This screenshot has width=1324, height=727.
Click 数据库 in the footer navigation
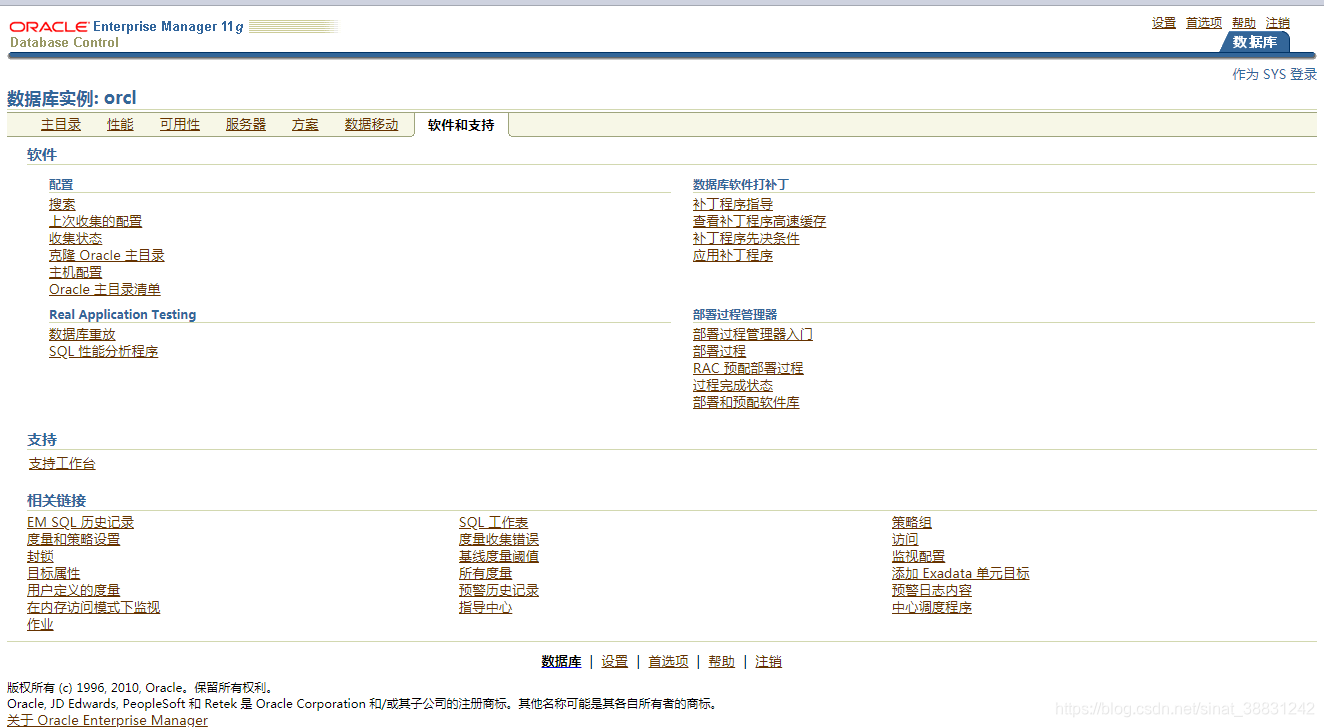[561, 661]
